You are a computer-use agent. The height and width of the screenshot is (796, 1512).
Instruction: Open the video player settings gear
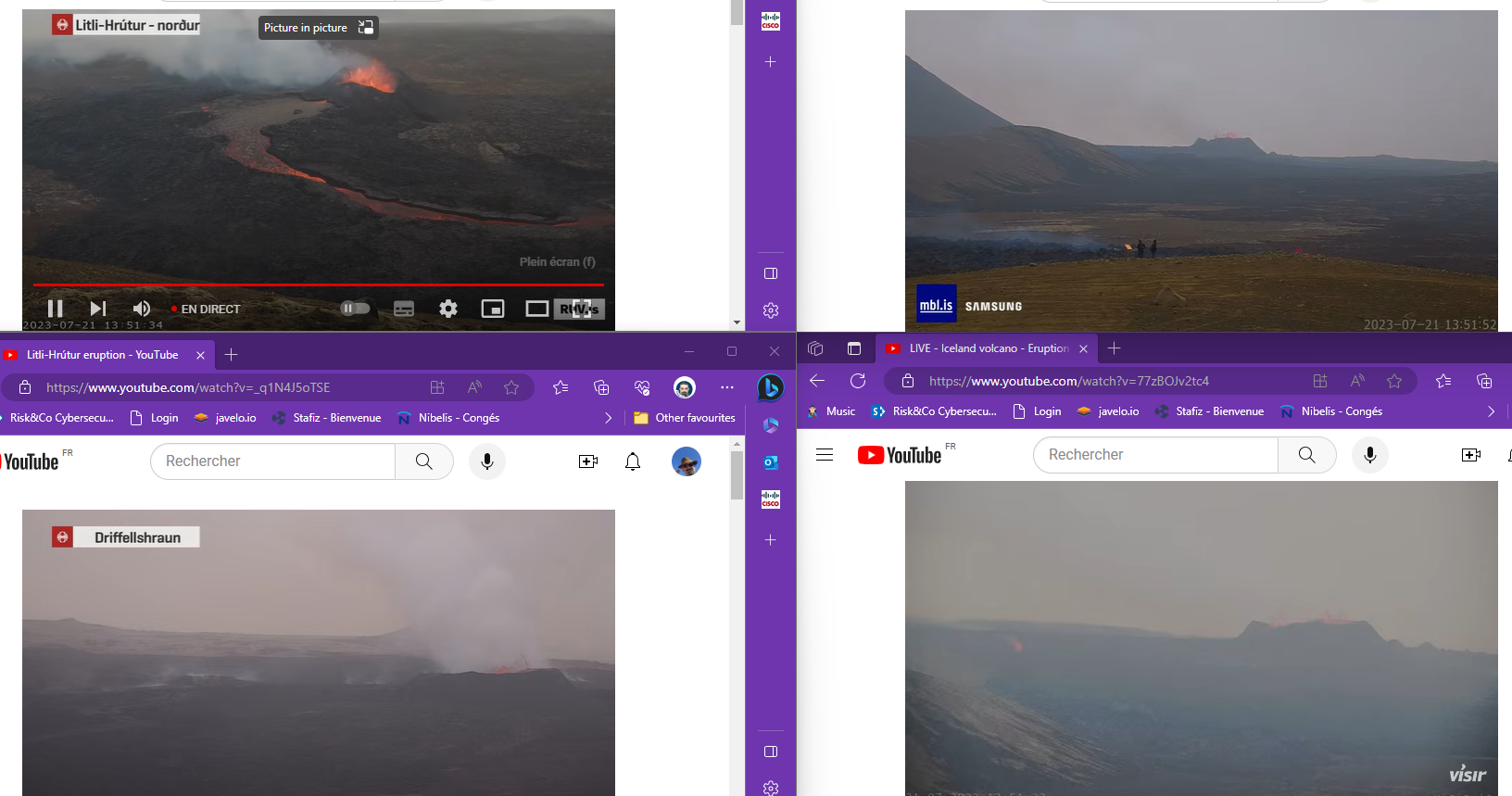448,309
